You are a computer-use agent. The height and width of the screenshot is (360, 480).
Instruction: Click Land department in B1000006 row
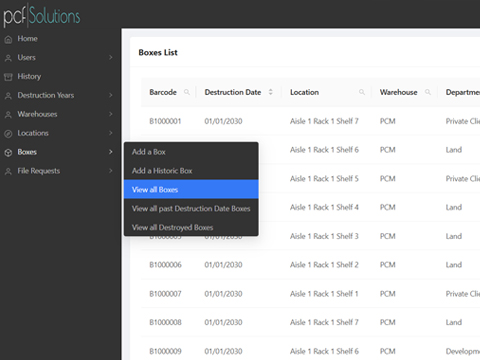coord(454,265)
